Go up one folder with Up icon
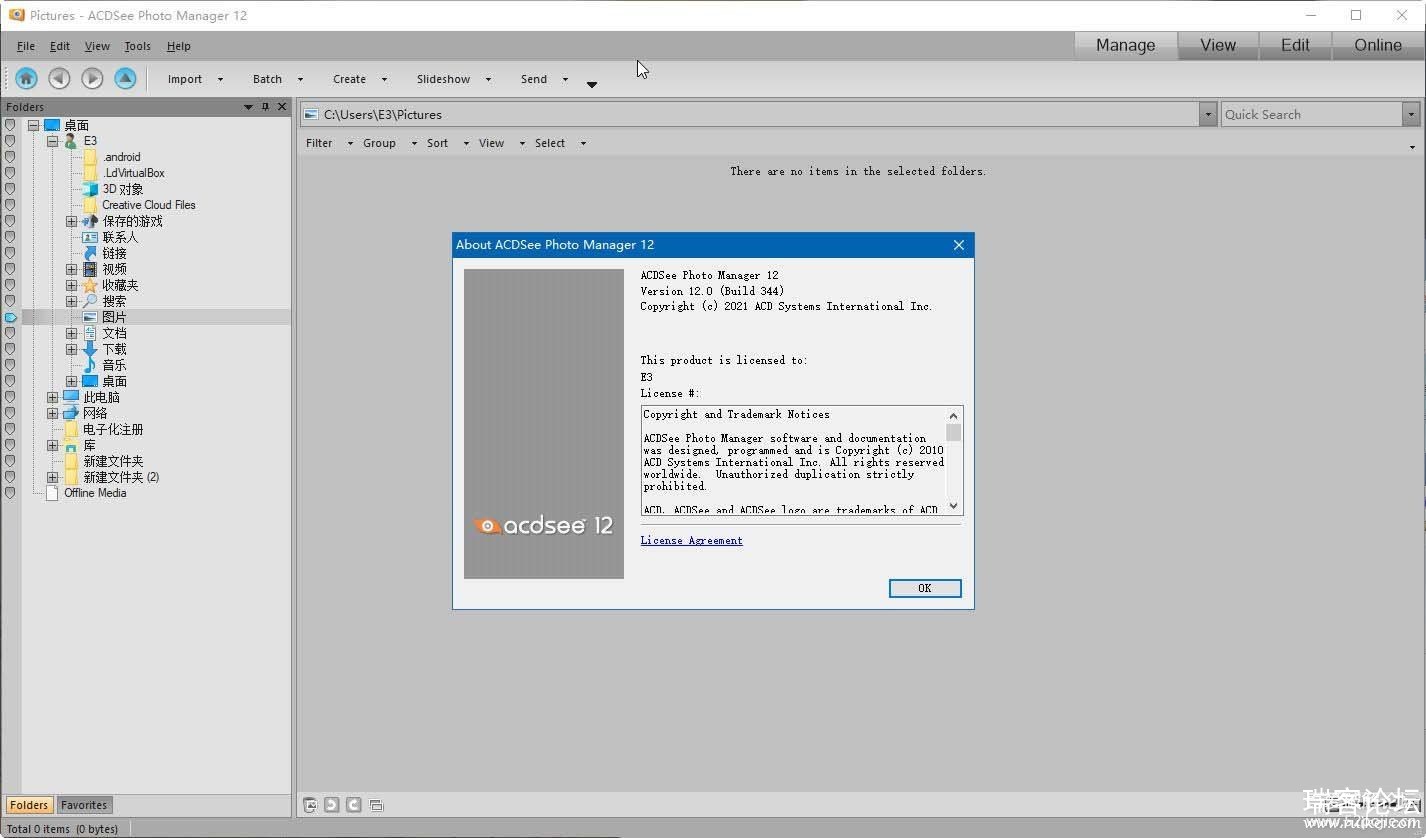Screen dimensions: 1426x838 coord(125,78)
